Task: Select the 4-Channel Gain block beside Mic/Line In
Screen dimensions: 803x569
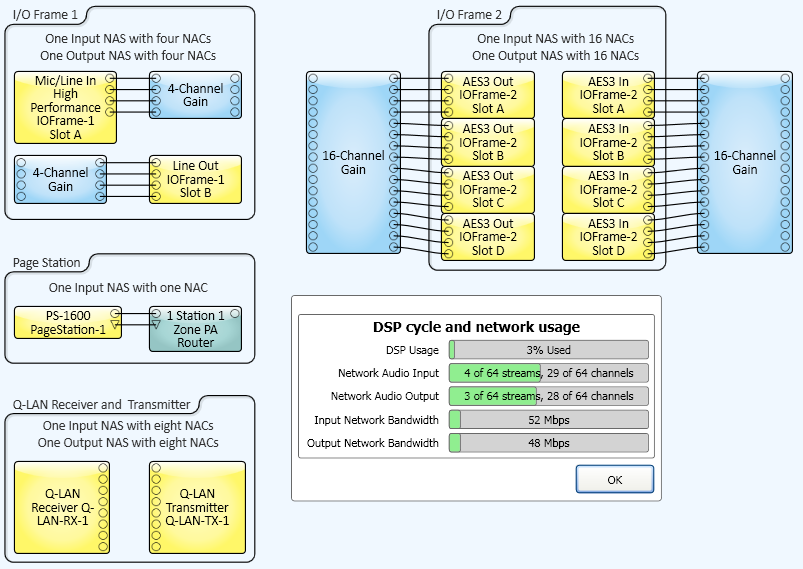Action: pos(195,95)
